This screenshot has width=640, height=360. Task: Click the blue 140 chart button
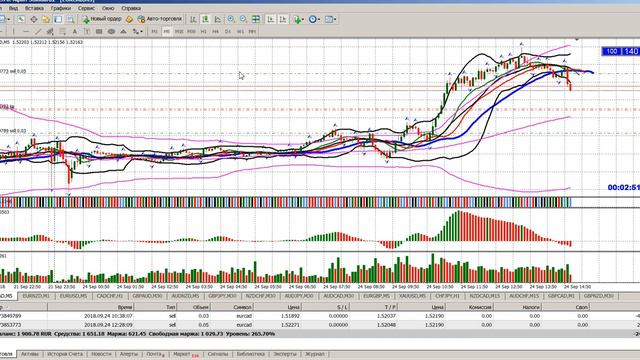631,51
